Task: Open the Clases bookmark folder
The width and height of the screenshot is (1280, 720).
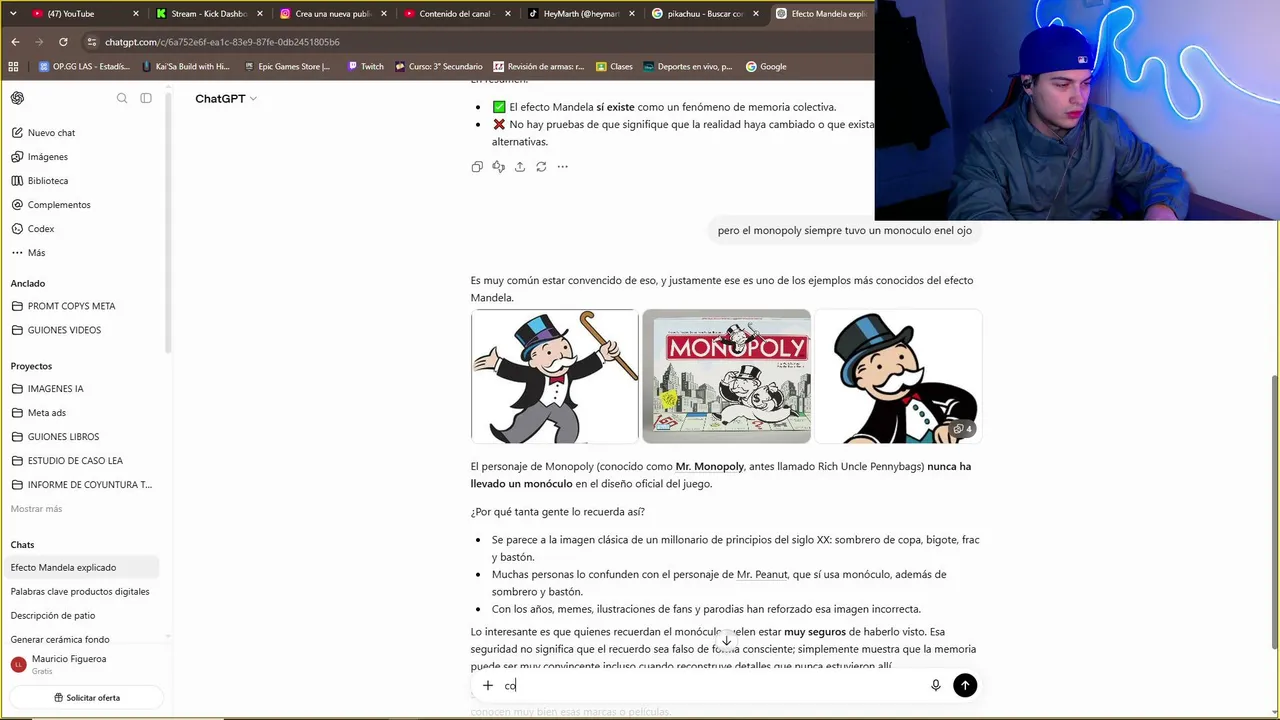Action: (614, 67)
